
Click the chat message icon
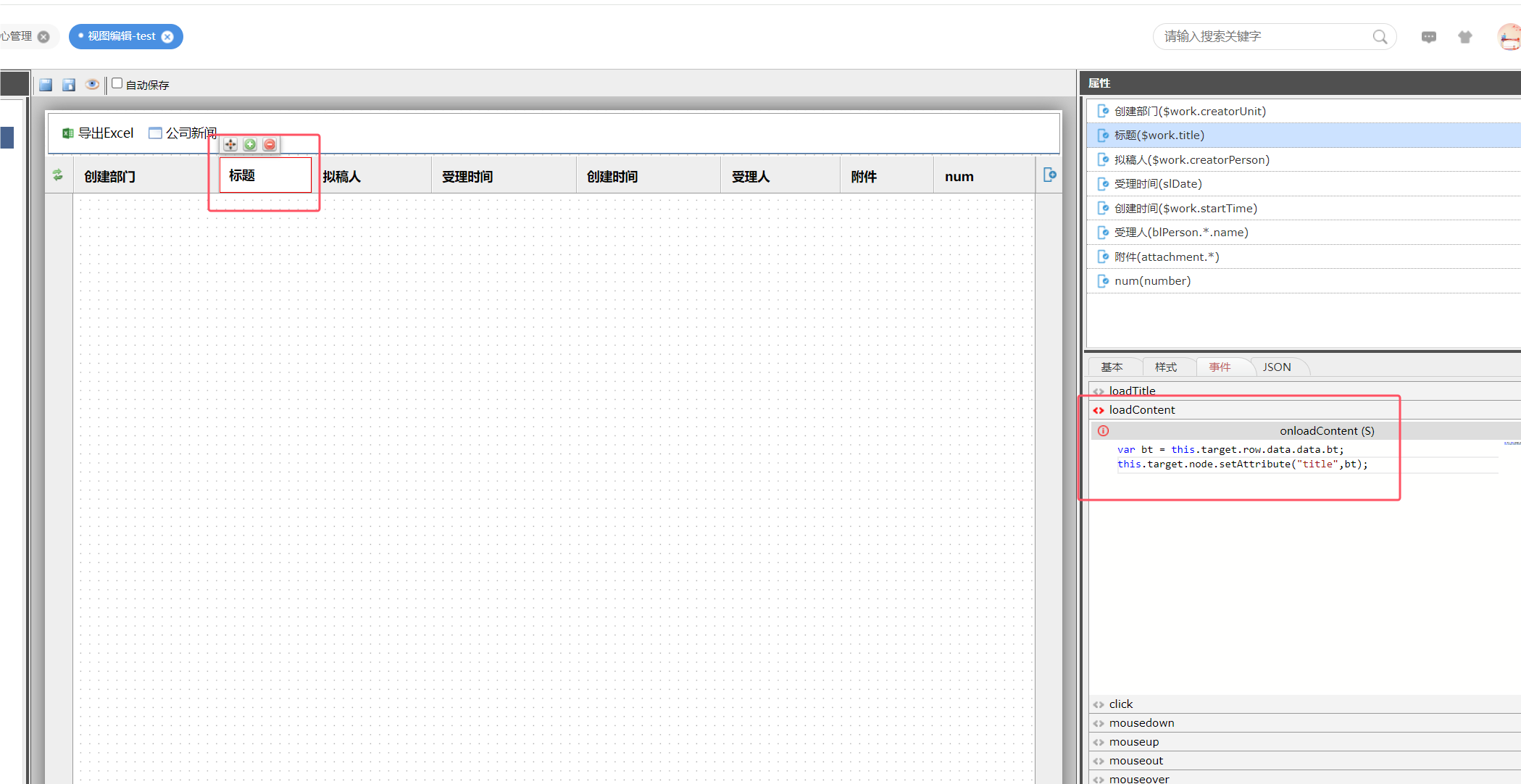coord(1428,37)
